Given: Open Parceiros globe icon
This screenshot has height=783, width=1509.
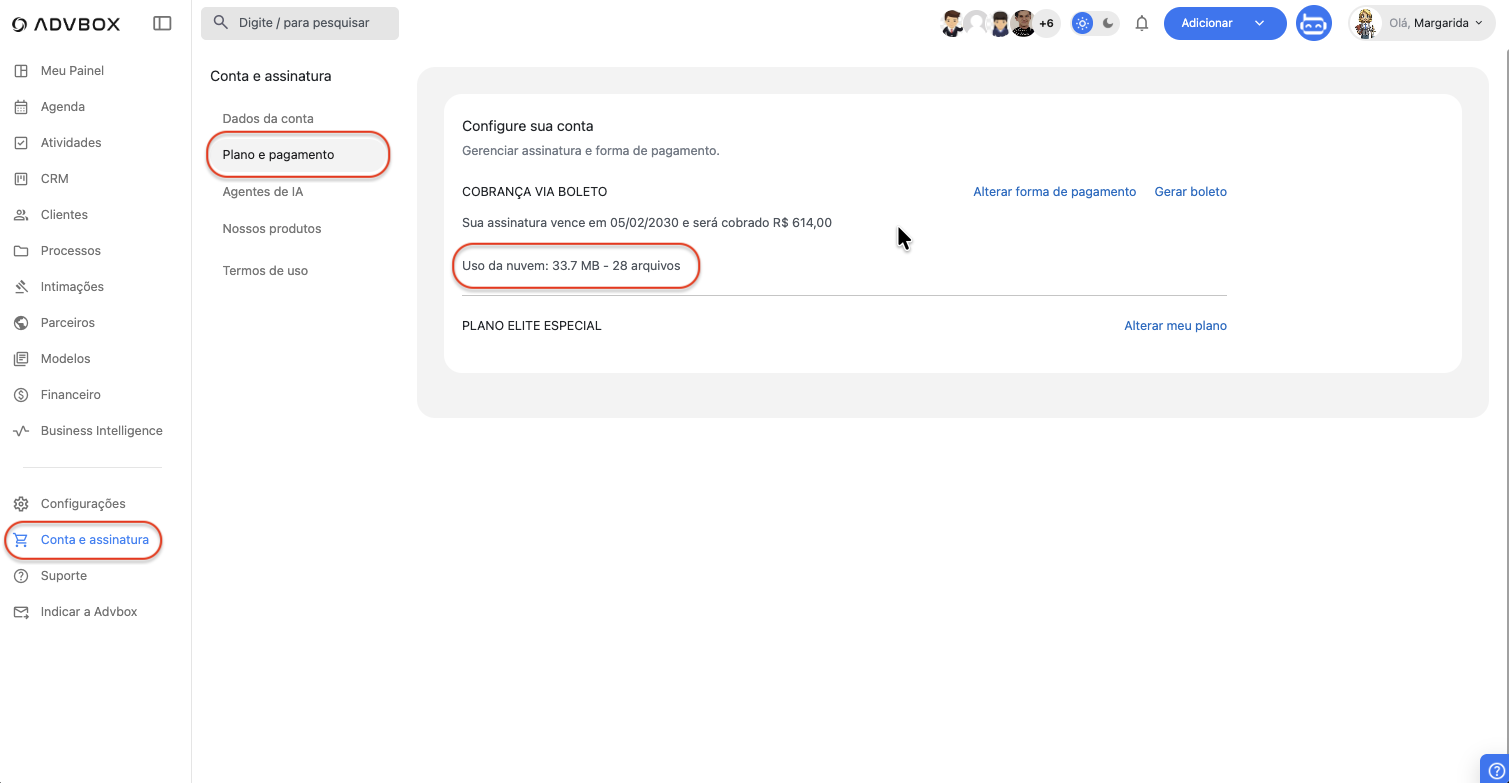Looking at the screenshot, I should (21, 323).
